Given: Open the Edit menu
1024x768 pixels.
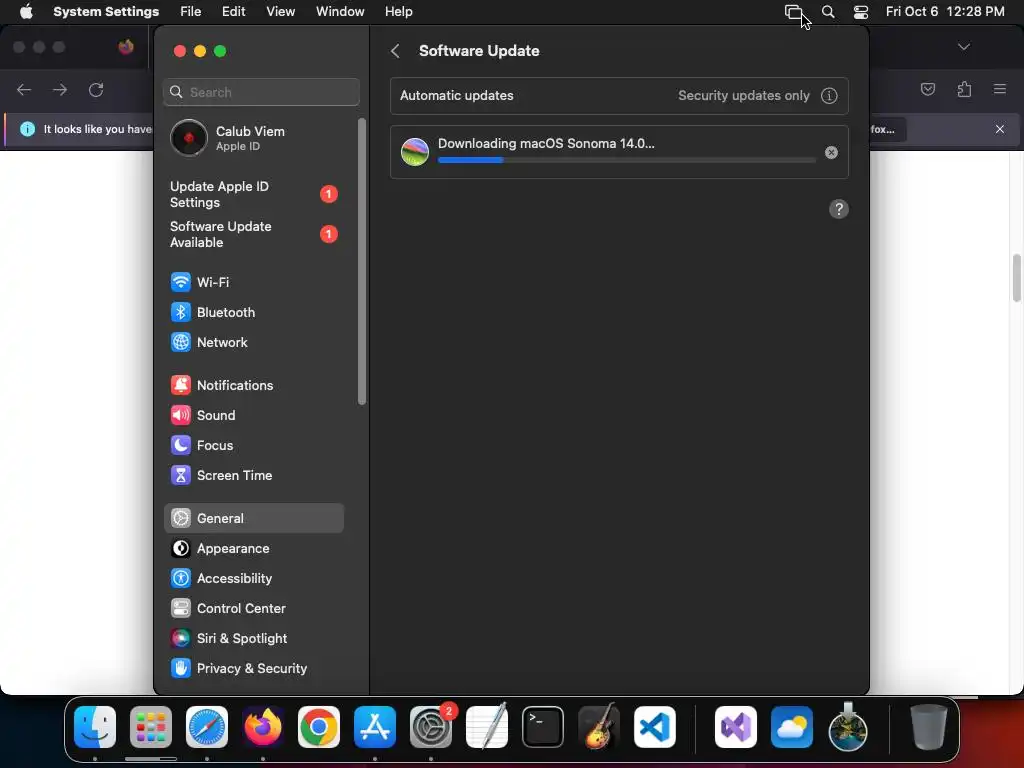Looking at the screenshot, I should pos(233,12).
